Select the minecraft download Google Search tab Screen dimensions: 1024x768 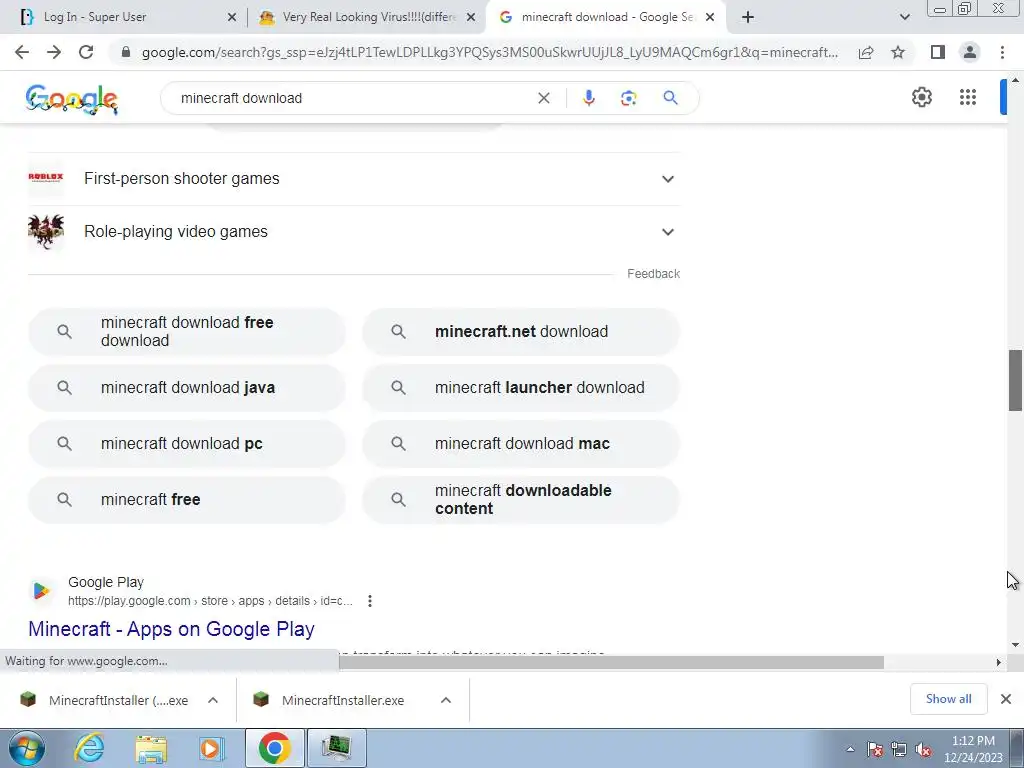coord(605,17)
